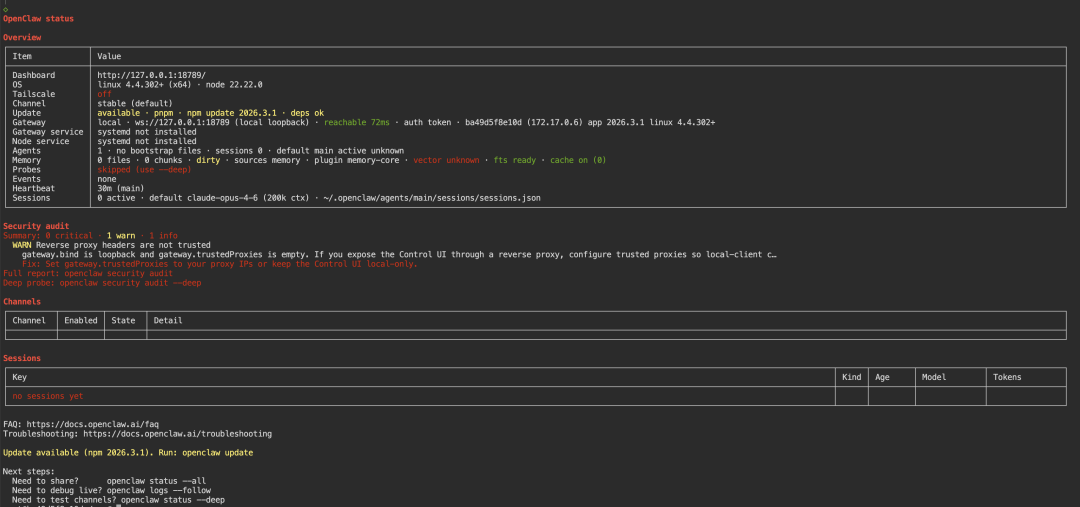This screenshot has height=507, width=1080.
Task: Click the yellow "WARN" tag
Action: [x=22, y=245]
